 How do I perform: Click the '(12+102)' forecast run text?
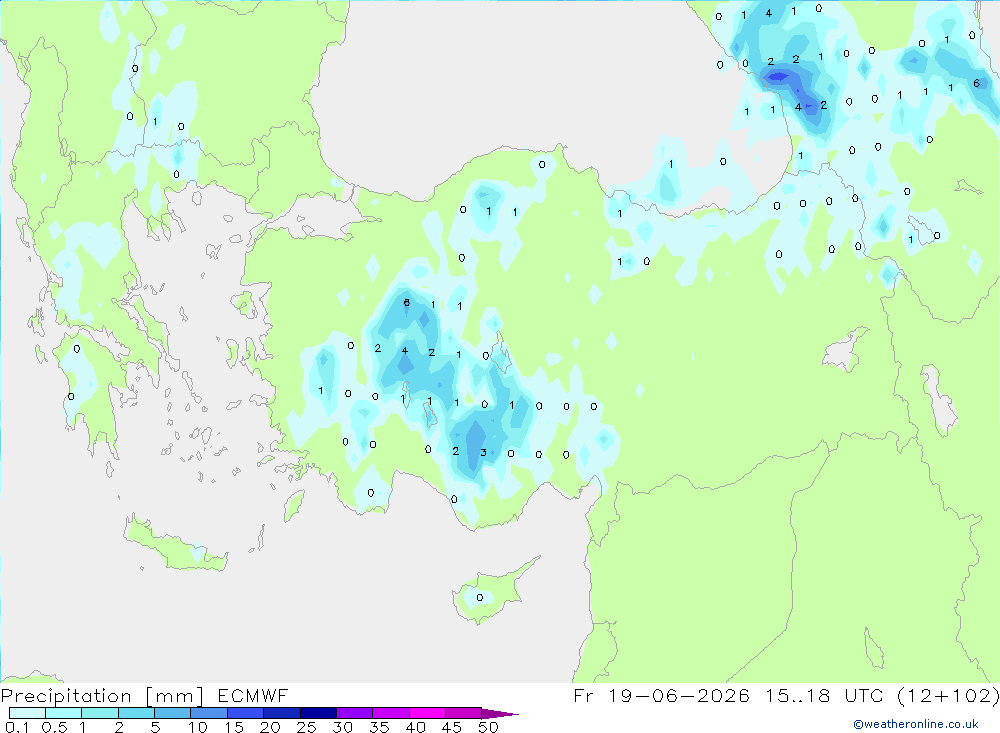948,695
